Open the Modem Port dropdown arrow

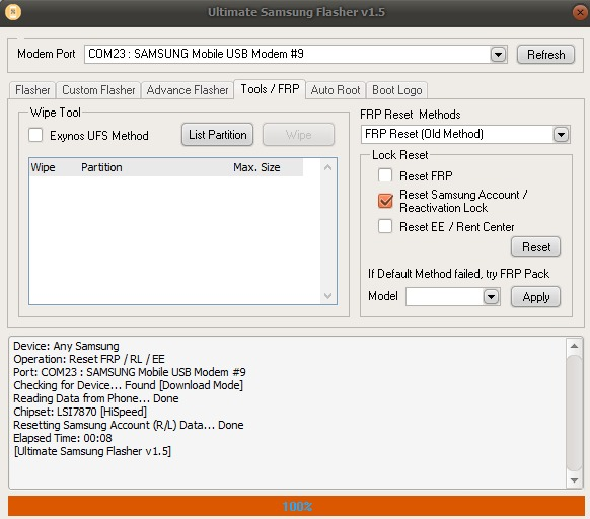[498, 55]
